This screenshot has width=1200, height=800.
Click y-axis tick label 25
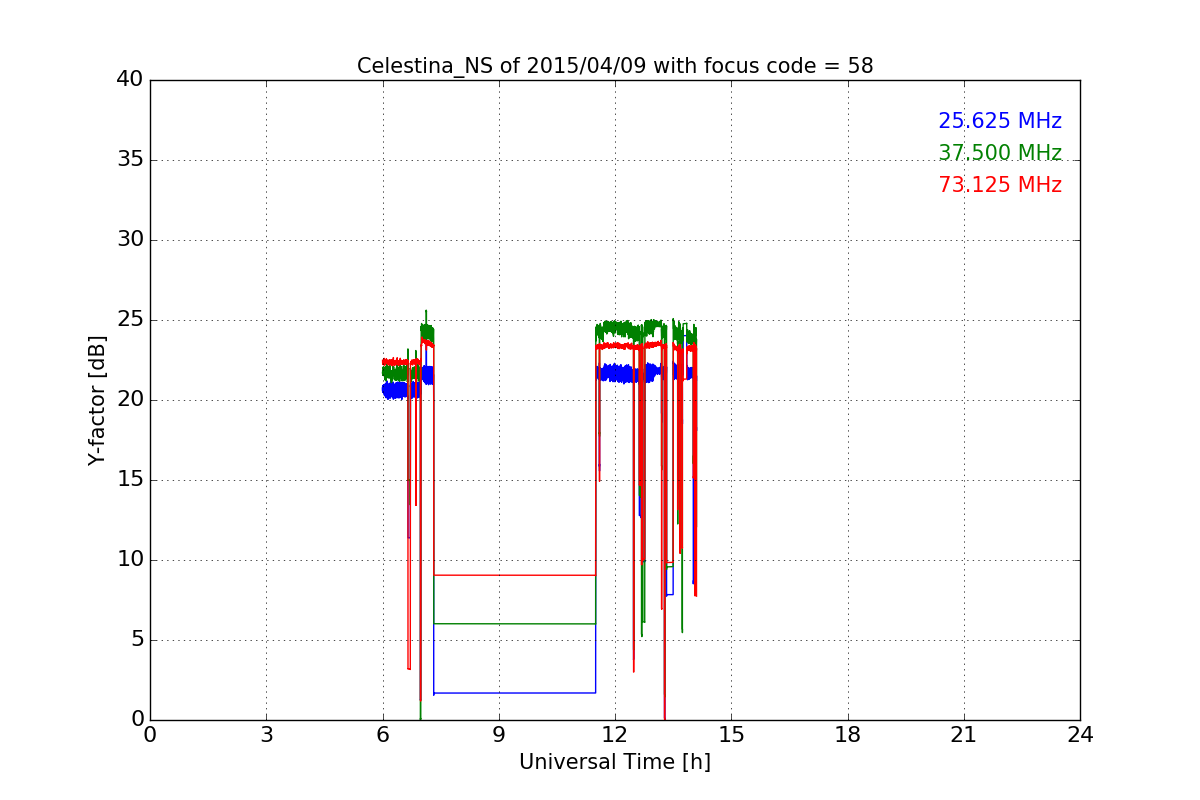(130, 320)
